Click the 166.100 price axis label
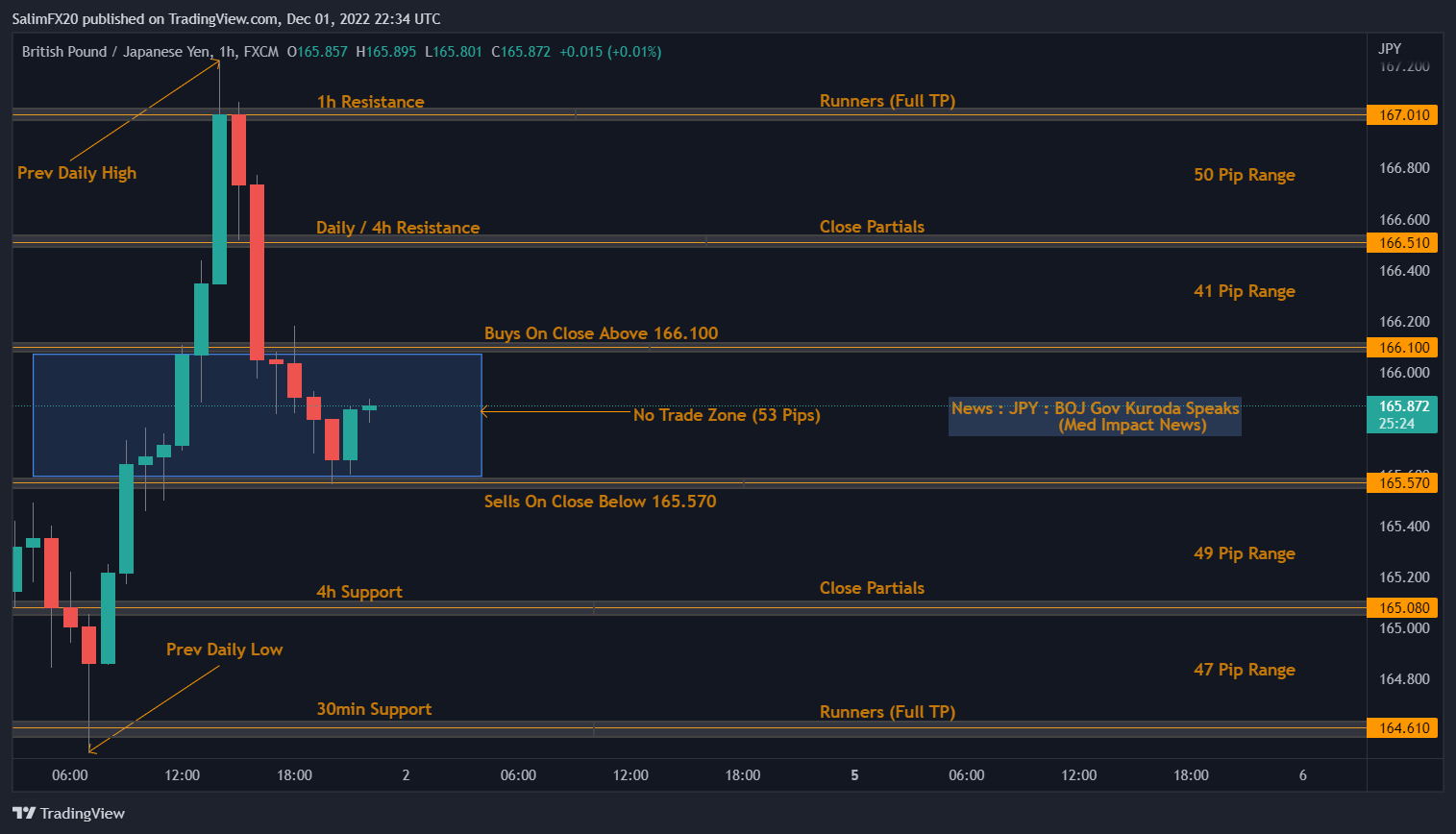 click(x=1404, y=348)
